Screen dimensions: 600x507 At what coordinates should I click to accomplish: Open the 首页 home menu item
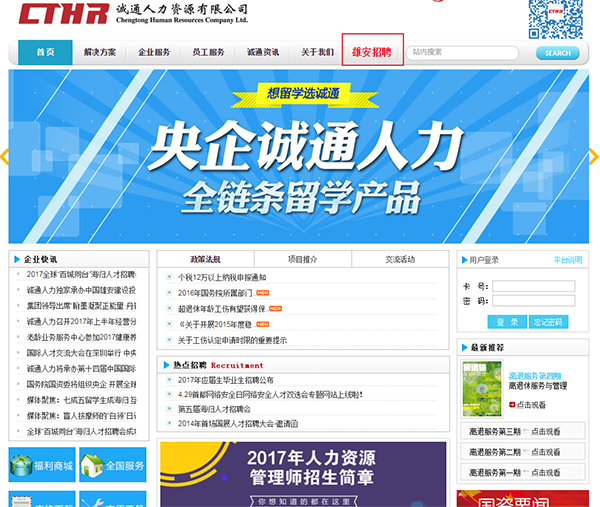pyautogui.click(x=45, y=52)
